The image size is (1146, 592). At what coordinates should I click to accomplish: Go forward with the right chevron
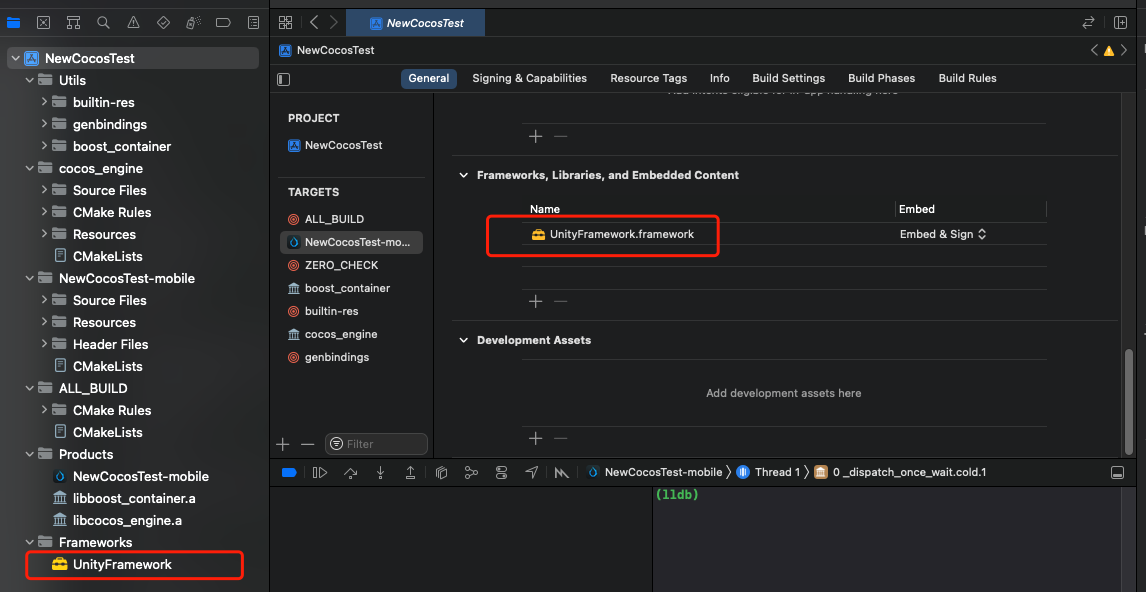[x=334, y=23]
